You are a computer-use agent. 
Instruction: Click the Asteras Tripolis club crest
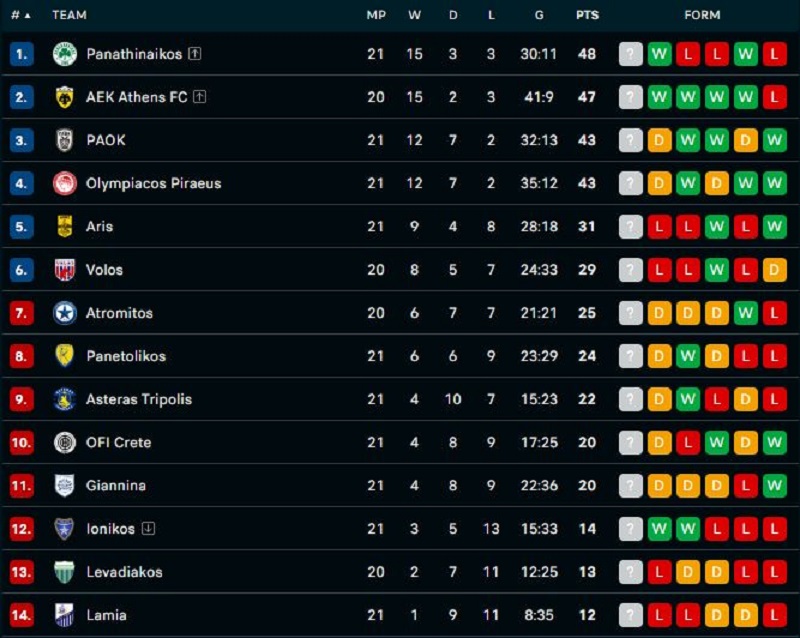[65, 399]
